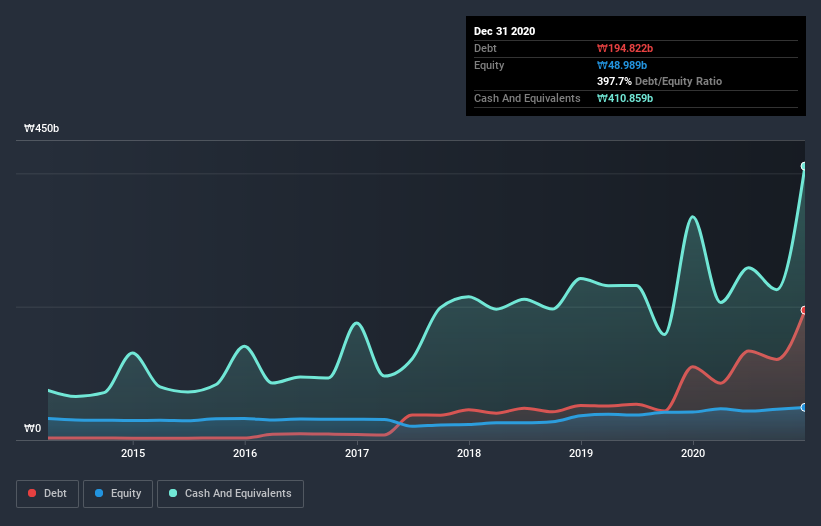Click the red Debt legend dot
This screenshot has height=526, width=821.
32,493
